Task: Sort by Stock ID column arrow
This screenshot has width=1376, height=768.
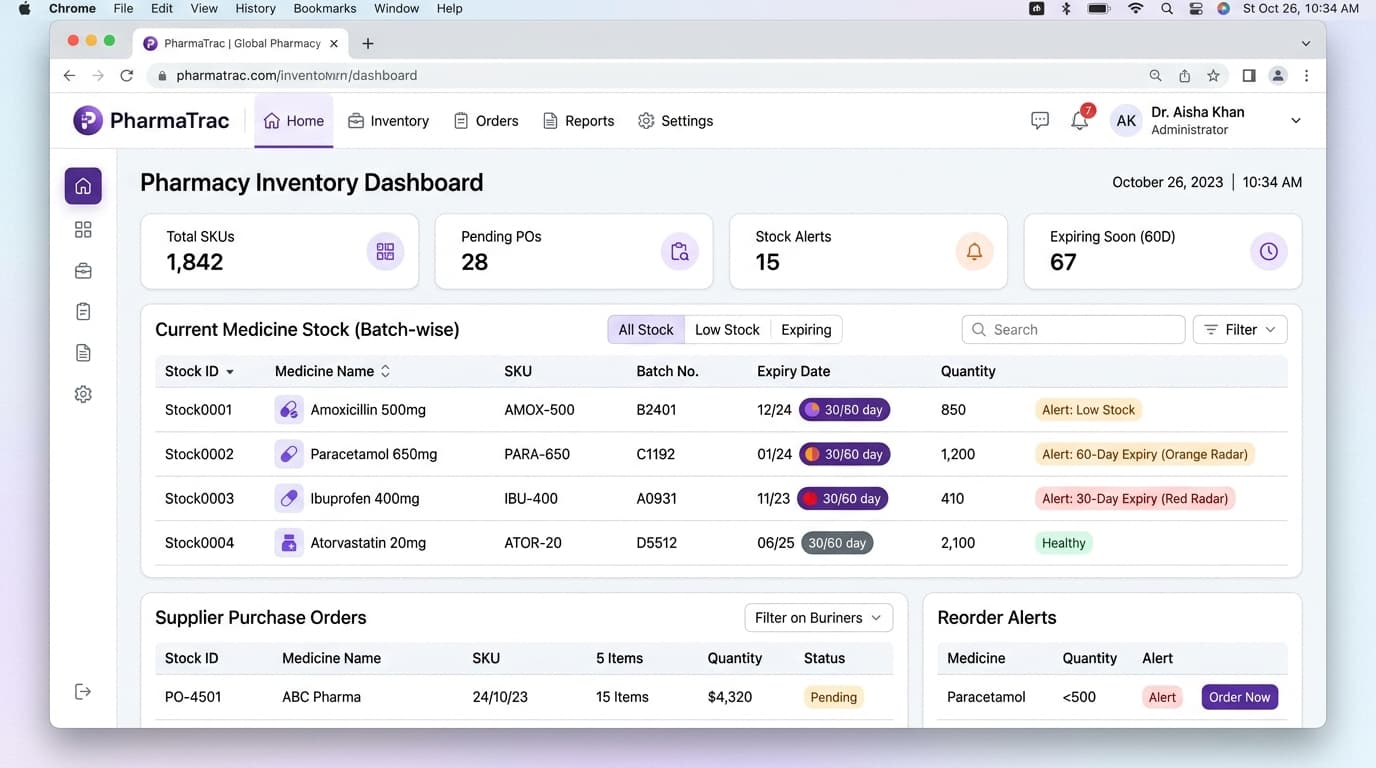Action: click(230, 372)
